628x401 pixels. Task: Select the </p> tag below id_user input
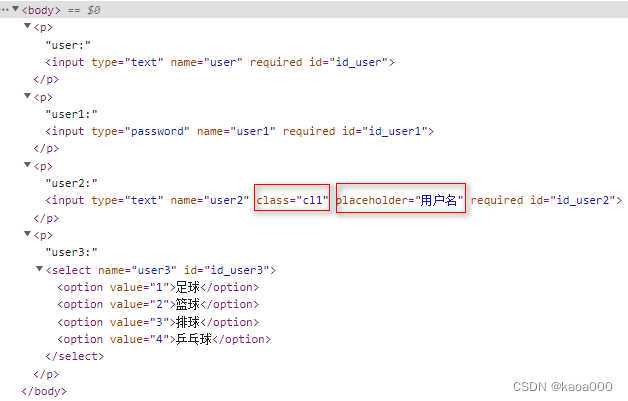(x=46, y=79)
